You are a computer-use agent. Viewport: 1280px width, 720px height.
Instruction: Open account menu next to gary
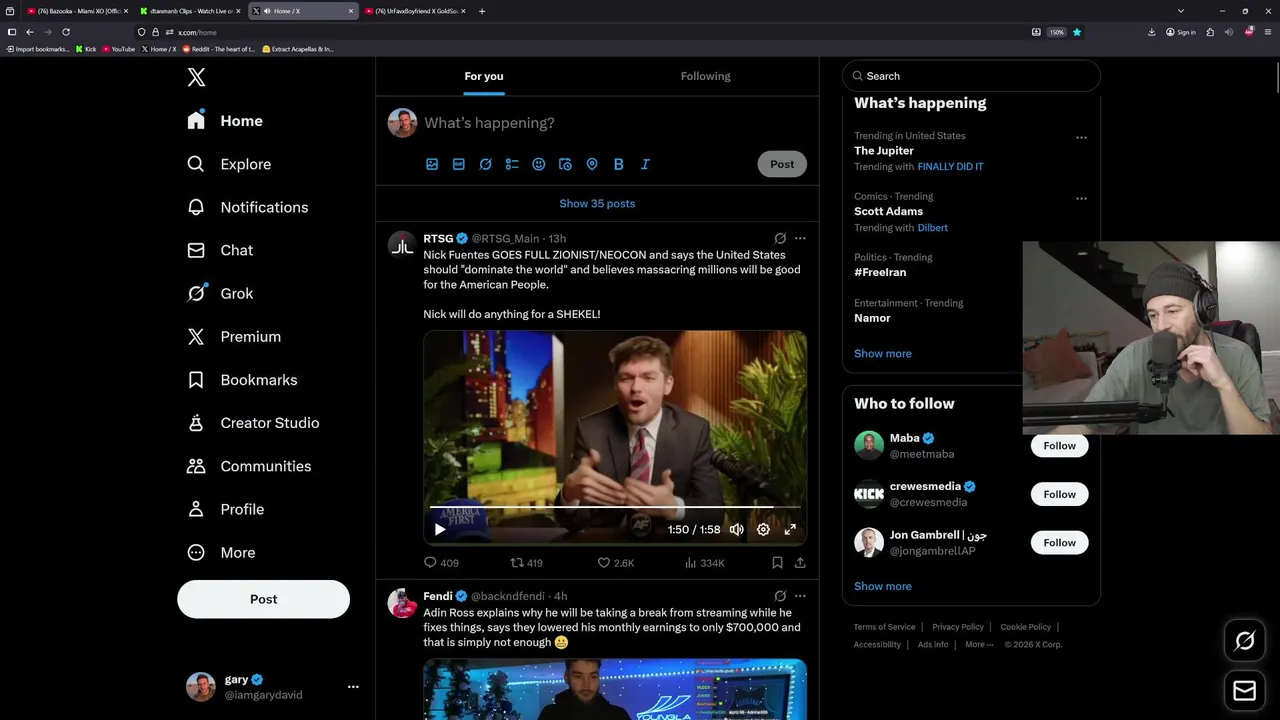click(353, 687)
